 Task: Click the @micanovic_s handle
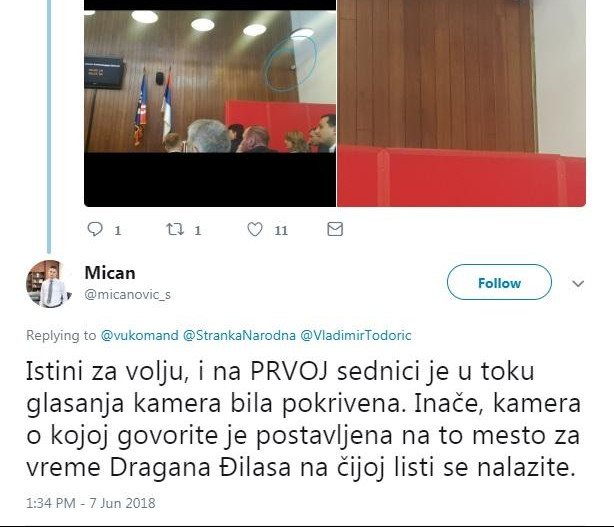(x=128, y=294)
